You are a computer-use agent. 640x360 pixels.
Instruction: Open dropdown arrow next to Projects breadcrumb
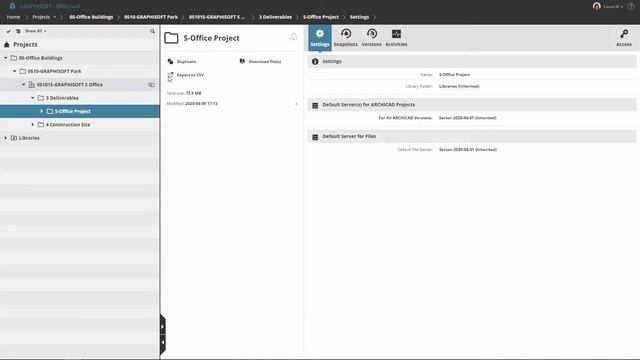click(55, 17)
